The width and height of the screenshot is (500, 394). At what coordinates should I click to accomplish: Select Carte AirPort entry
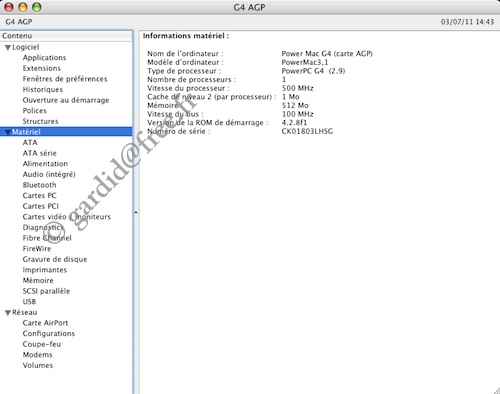click(45, 323)
